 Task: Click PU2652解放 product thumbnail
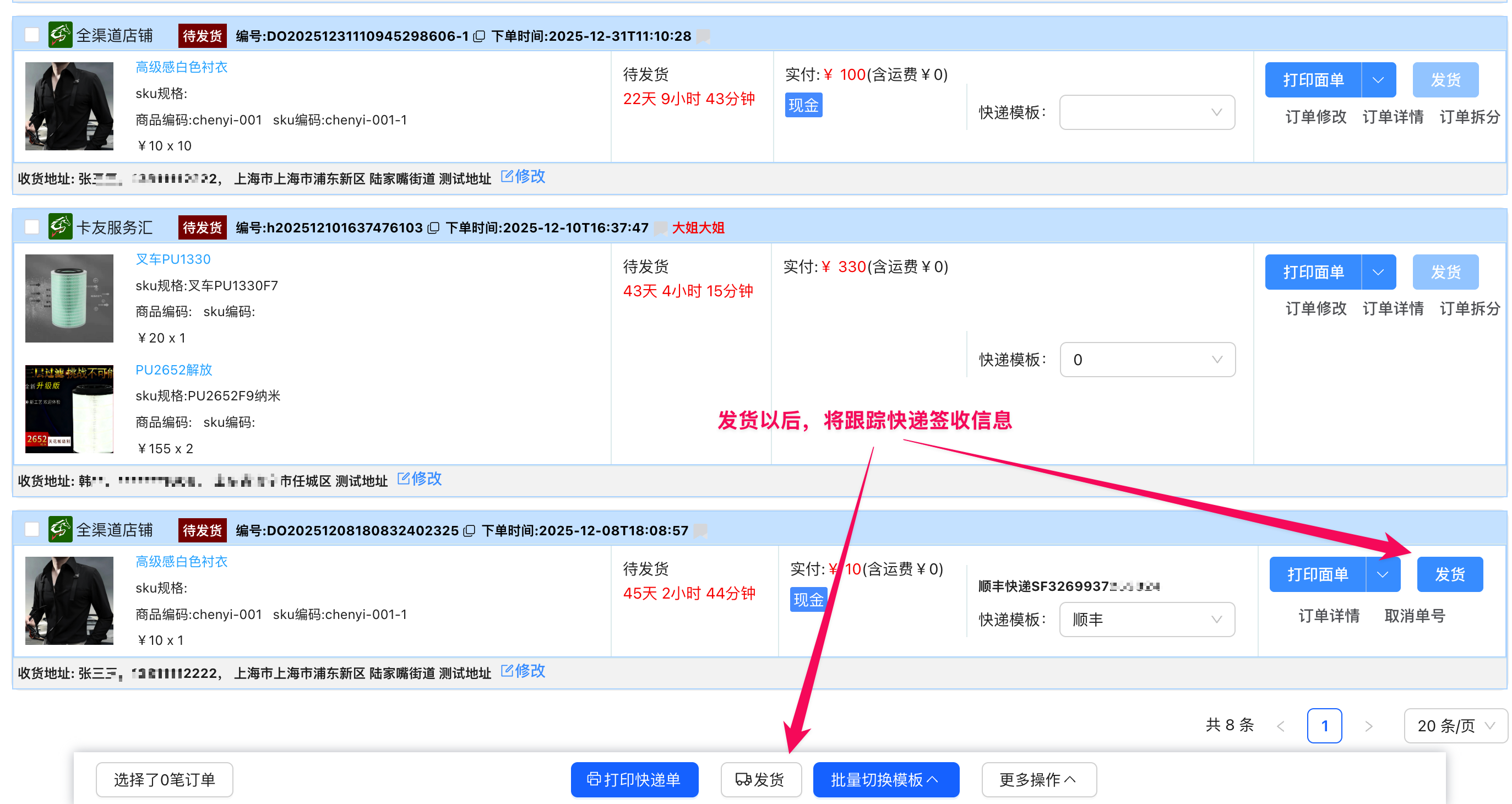click(x=69, y=409)
